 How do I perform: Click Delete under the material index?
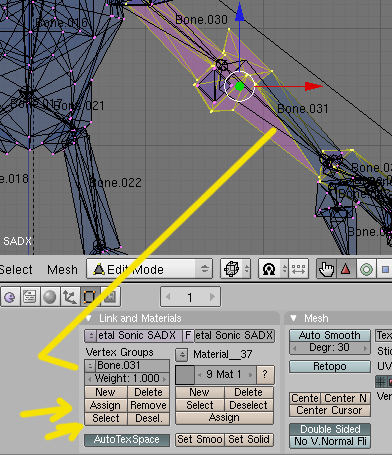coord(249,392)
